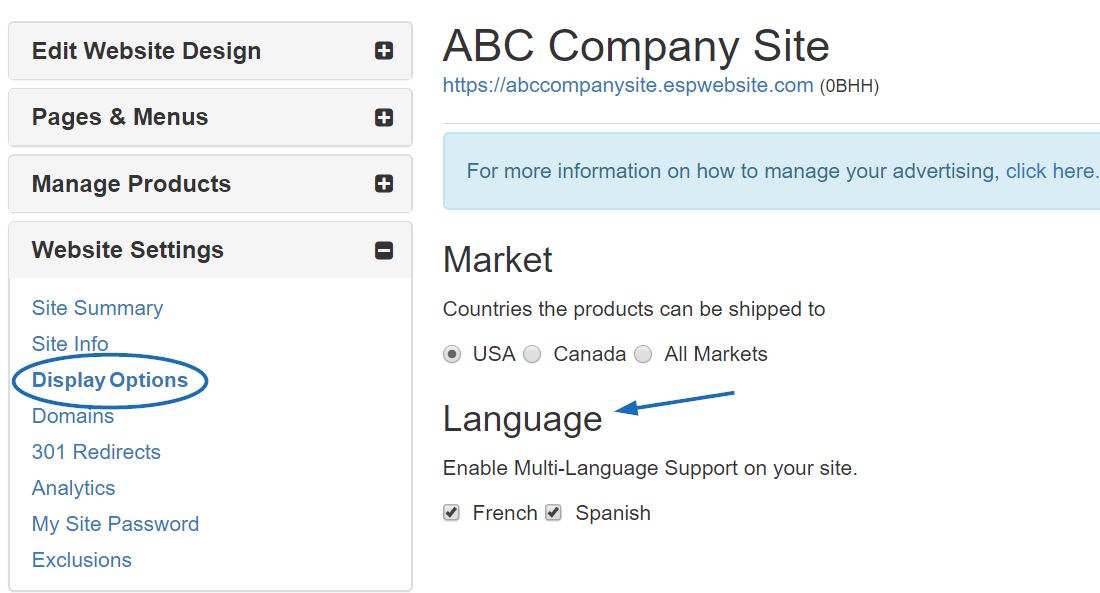Image resolution: width=1100 pixels, height=593 pixels.
Task: Select the USA market radio button
Action: (452, 354)
